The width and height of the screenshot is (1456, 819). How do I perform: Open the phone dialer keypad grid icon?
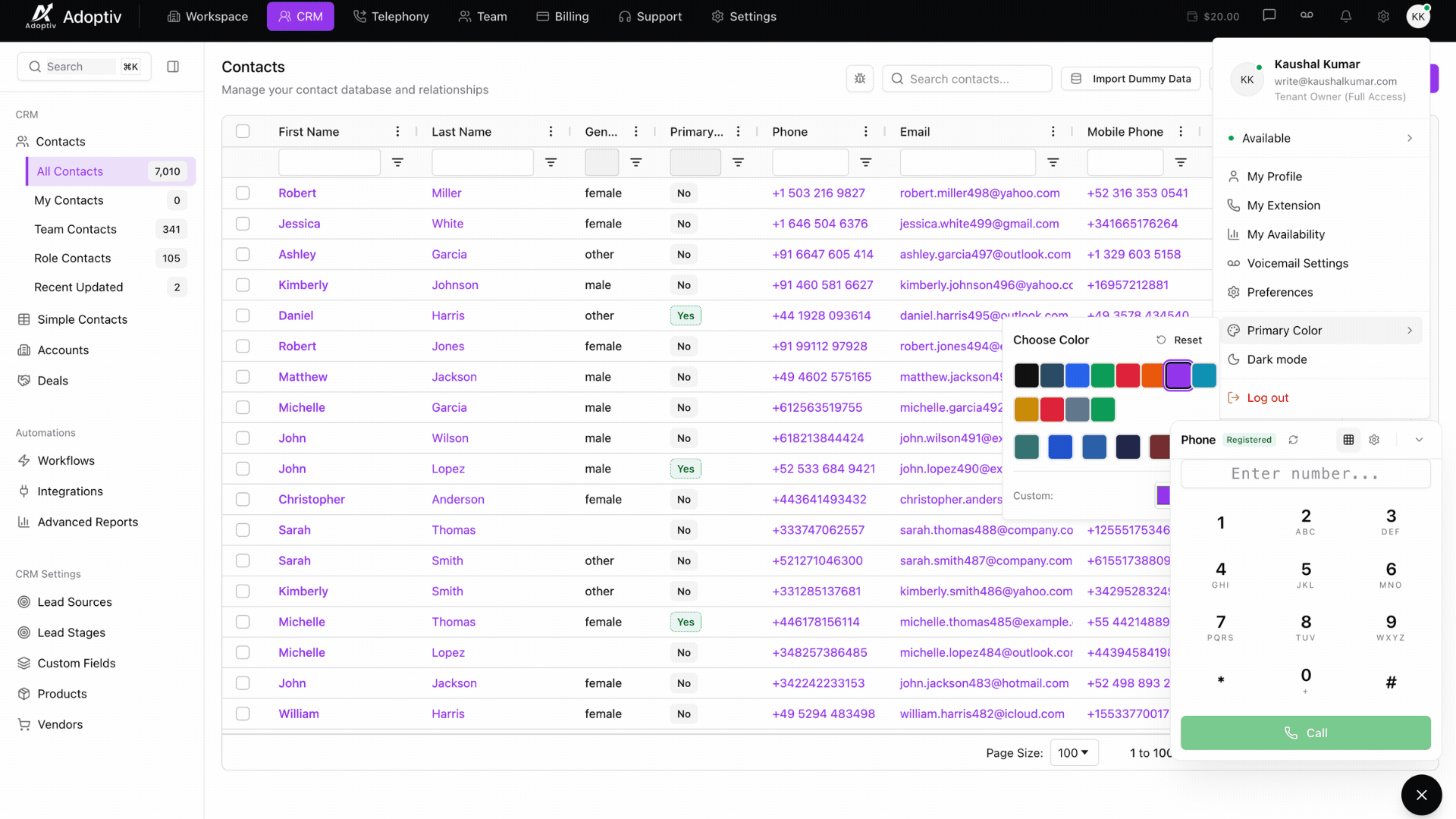(1348, 440)
